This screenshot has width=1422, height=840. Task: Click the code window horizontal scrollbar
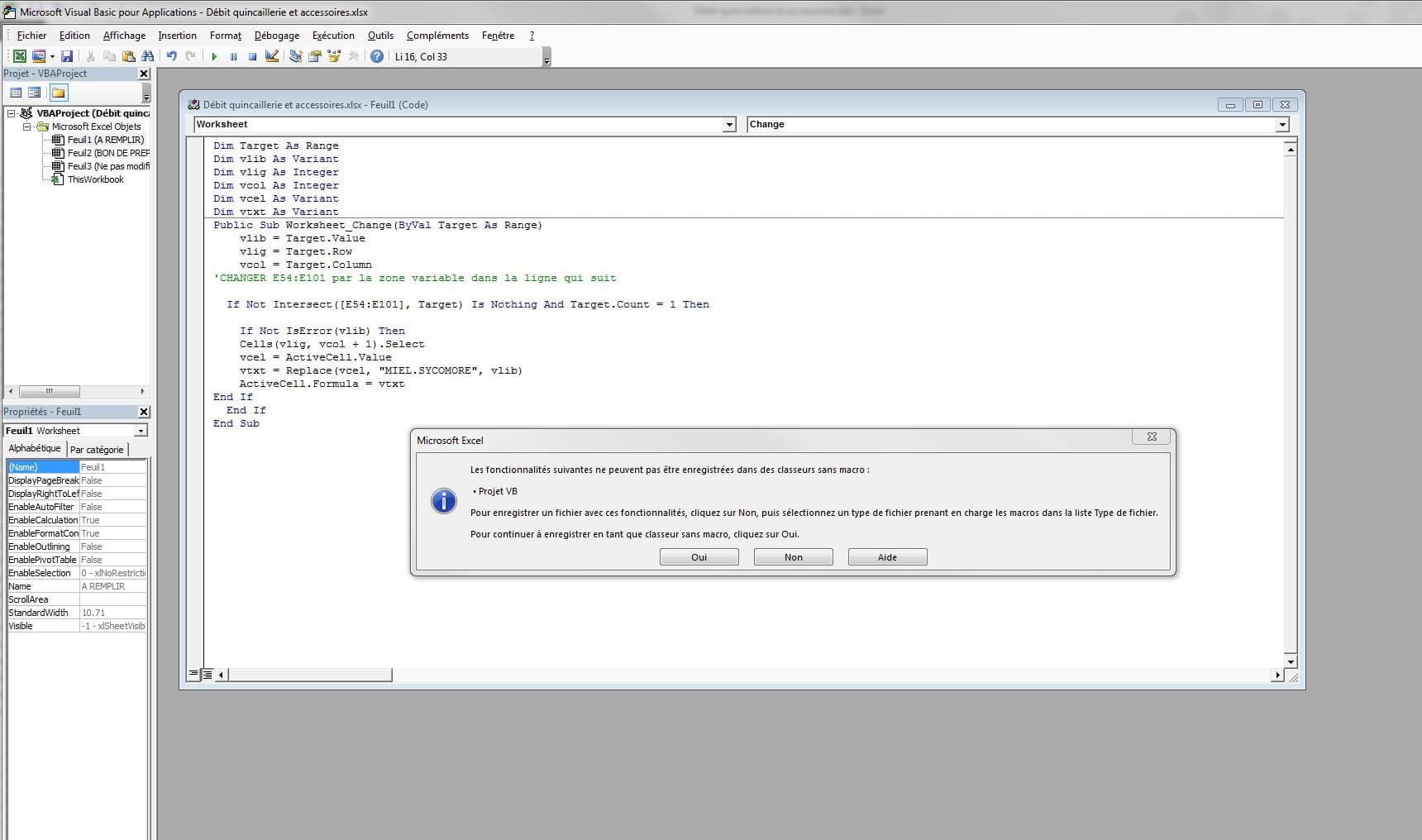pos(744,675)
